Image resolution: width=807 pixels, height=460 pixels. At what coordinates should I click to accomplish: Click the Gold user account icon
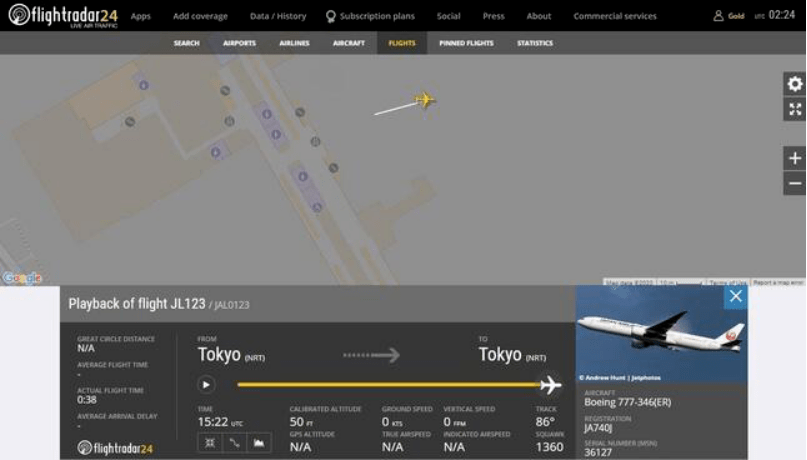click(718, 16)
